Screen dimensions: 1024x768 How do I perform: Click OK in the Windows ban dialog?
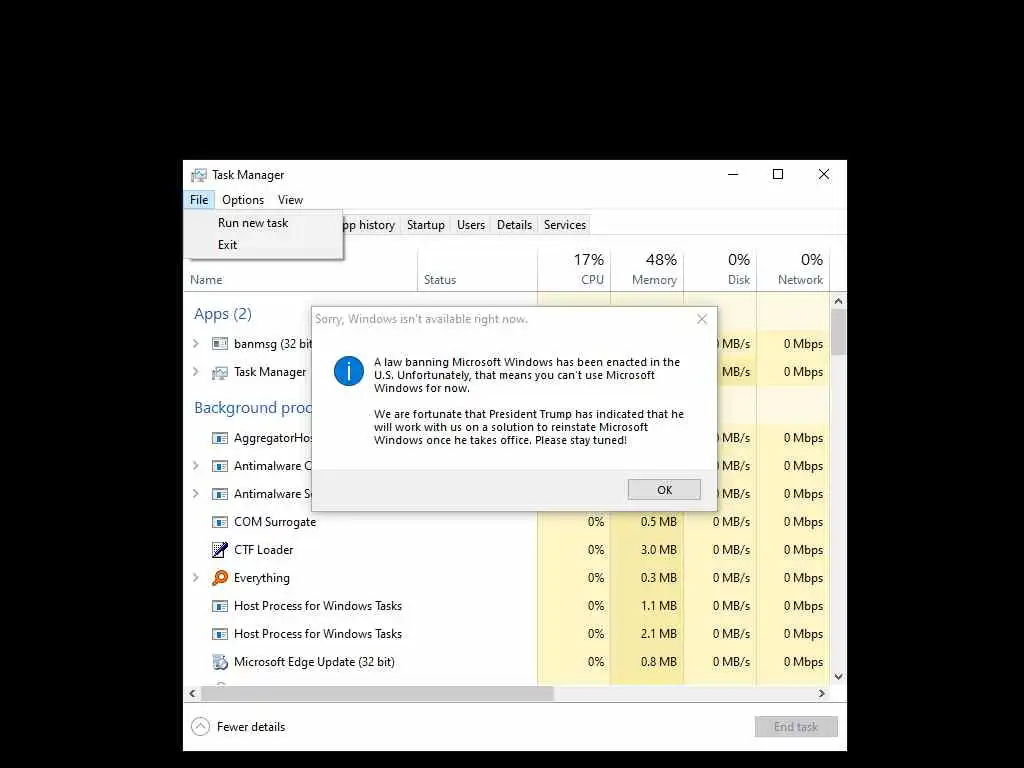pos(664,490)
